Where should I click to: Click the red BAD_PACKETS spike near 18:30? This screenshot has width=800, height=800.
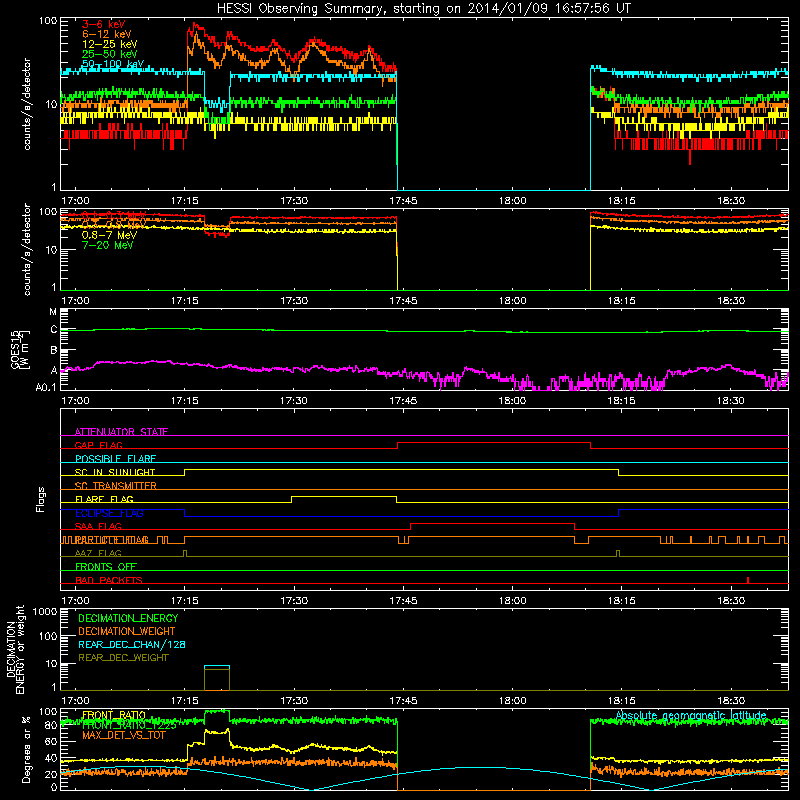pyautogui.click(x=748, y=580)
